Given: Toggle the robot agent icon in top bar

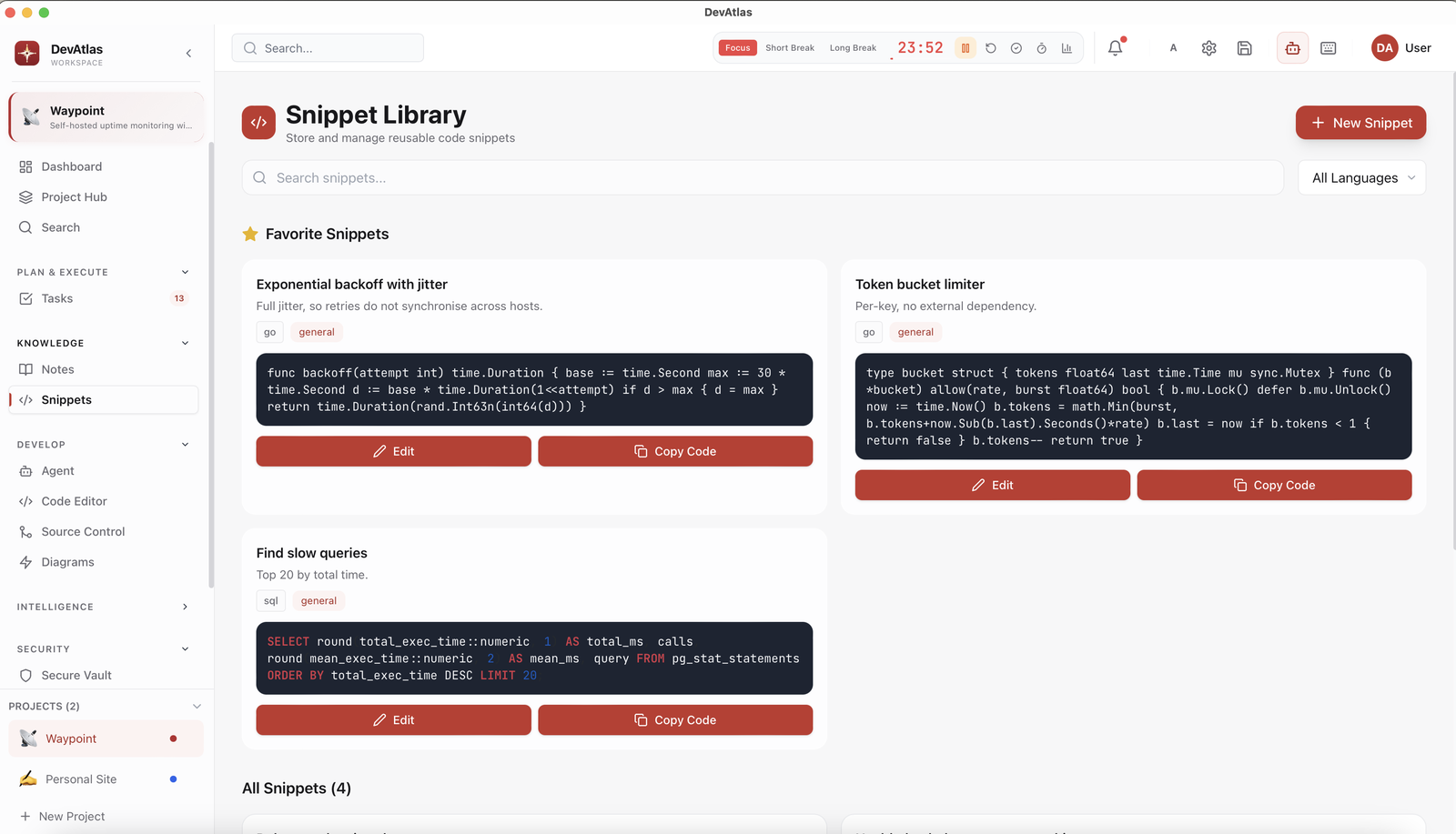Looking at the screenshot, I should click(1292, 48).
